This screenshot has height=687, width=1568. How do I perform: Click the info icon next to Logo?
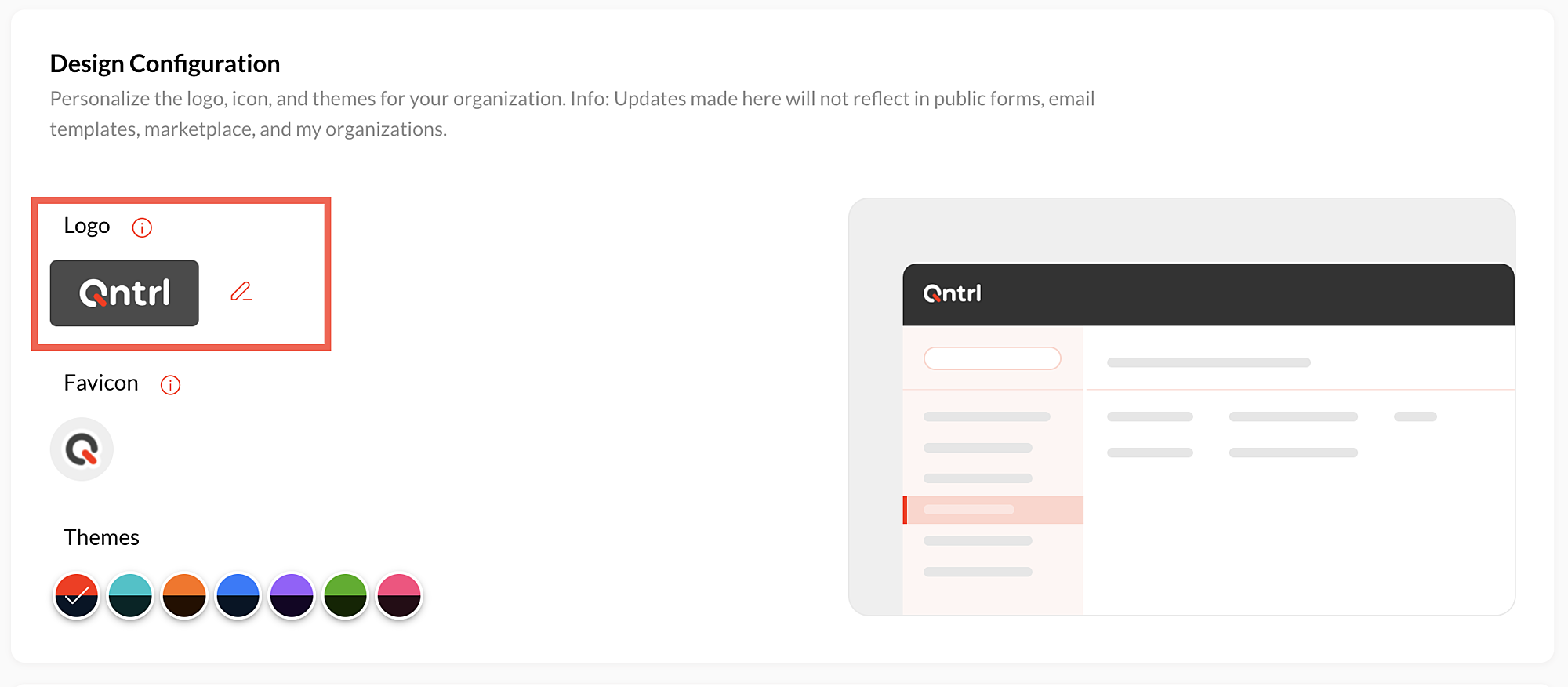pyautogui.click(x=142, y=227)
